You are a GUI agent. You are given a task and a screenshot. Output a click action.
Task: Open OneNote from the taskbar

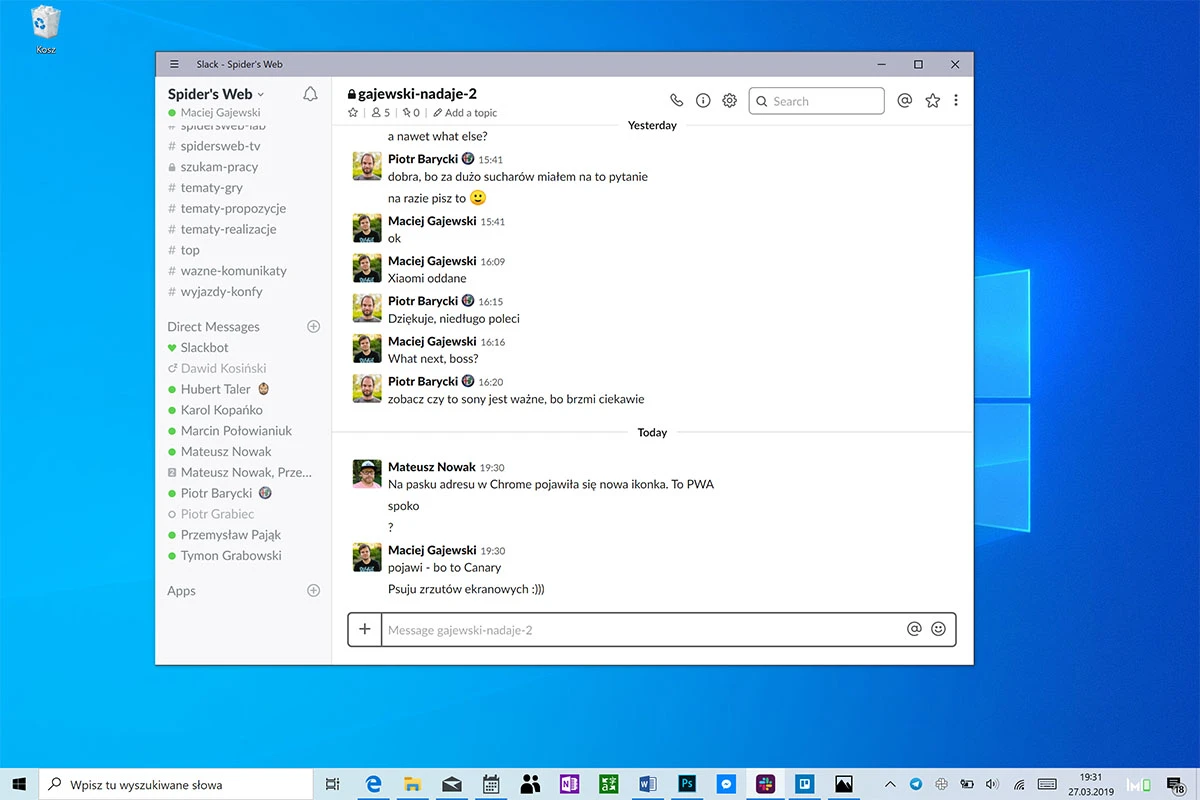pos(570,784)
